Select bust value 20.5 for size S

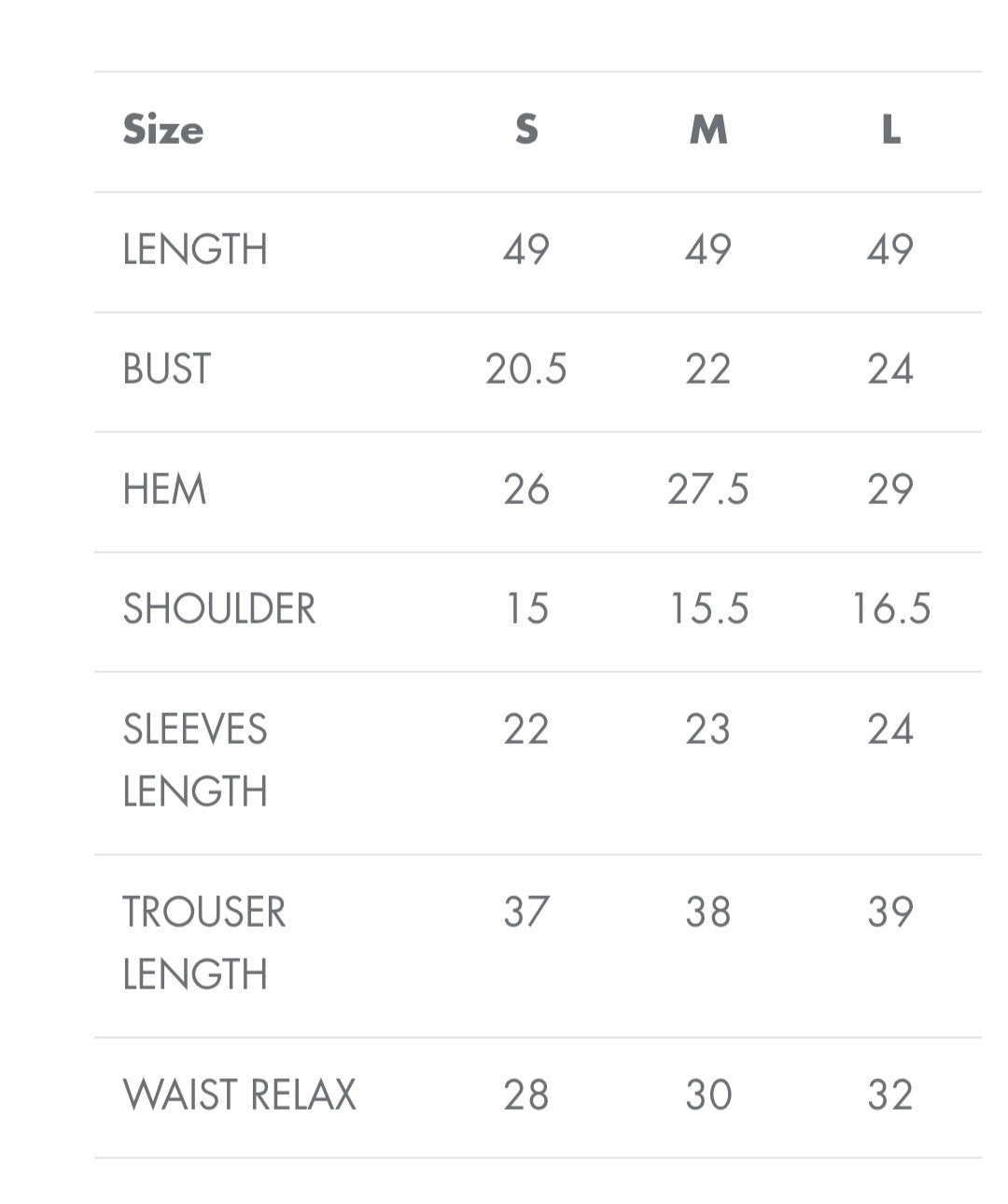526,370
